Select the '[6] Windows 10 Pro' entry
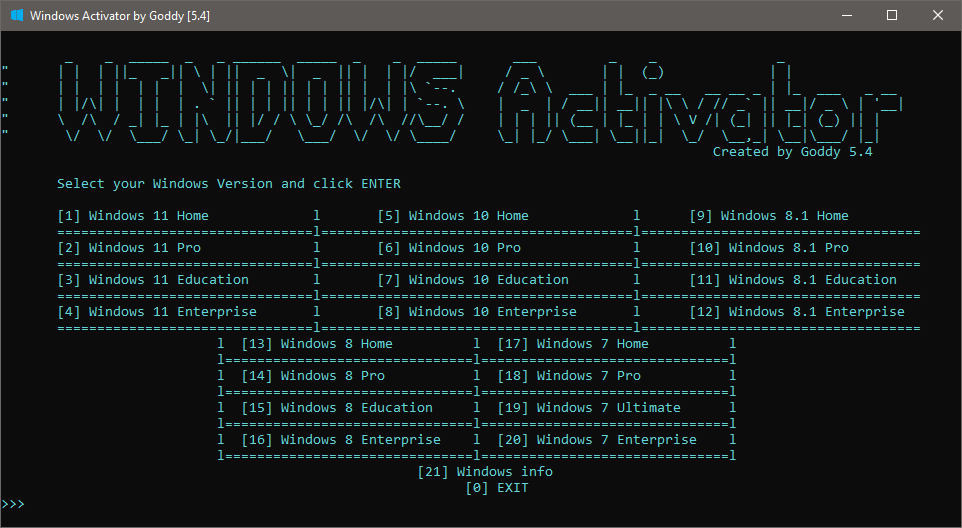Image resolution: width=962 pixels, height=528 pixels. (x=449, y=248)
